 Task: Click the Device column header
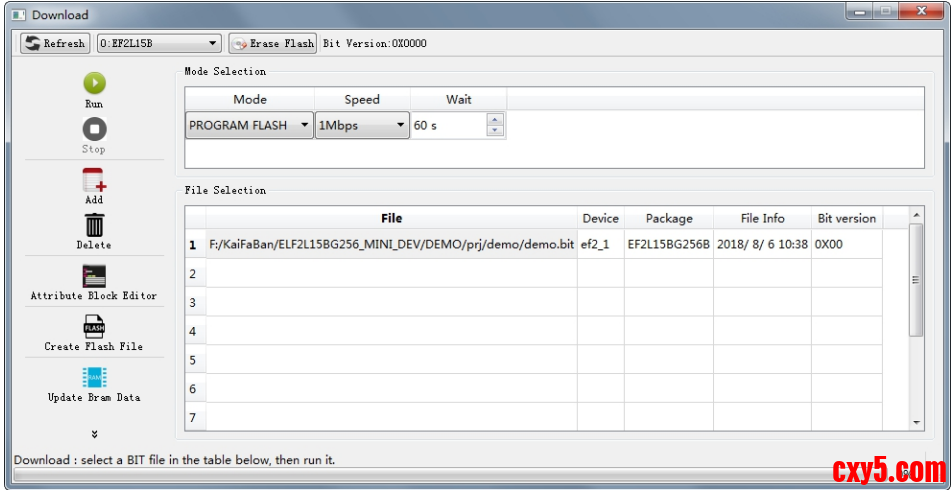[x=600, y=218]
